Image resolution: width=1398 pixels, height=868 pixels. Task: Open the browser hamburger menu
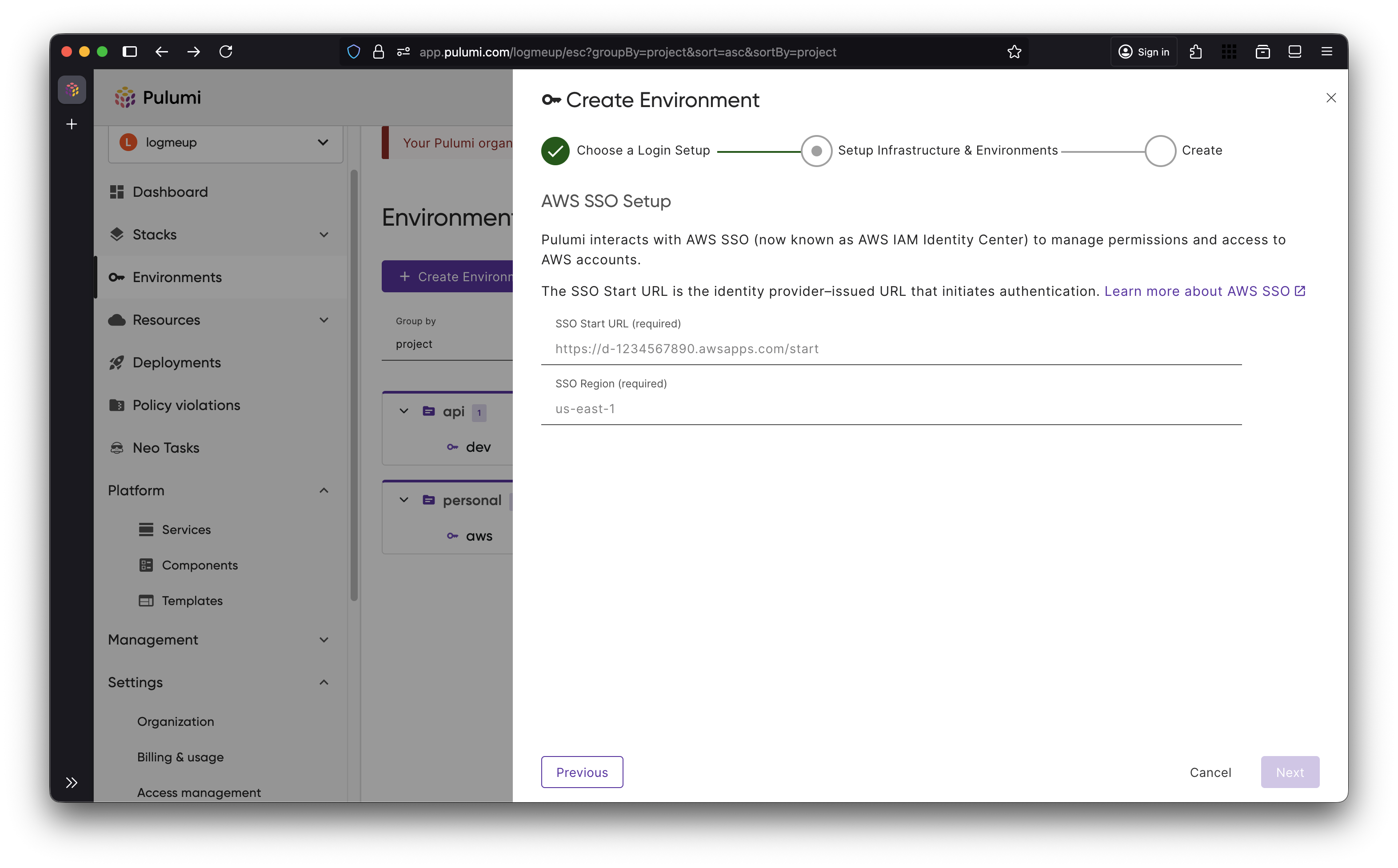click(x=1326, y=52)
